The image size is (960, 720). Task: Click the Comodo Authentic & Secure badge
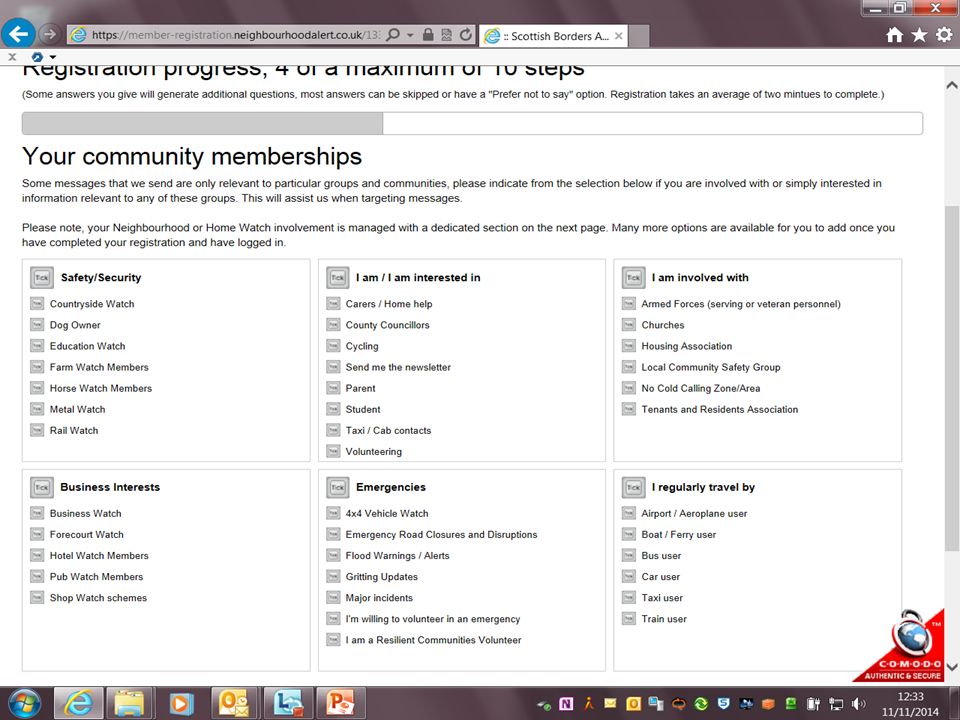tap(908, 649)
